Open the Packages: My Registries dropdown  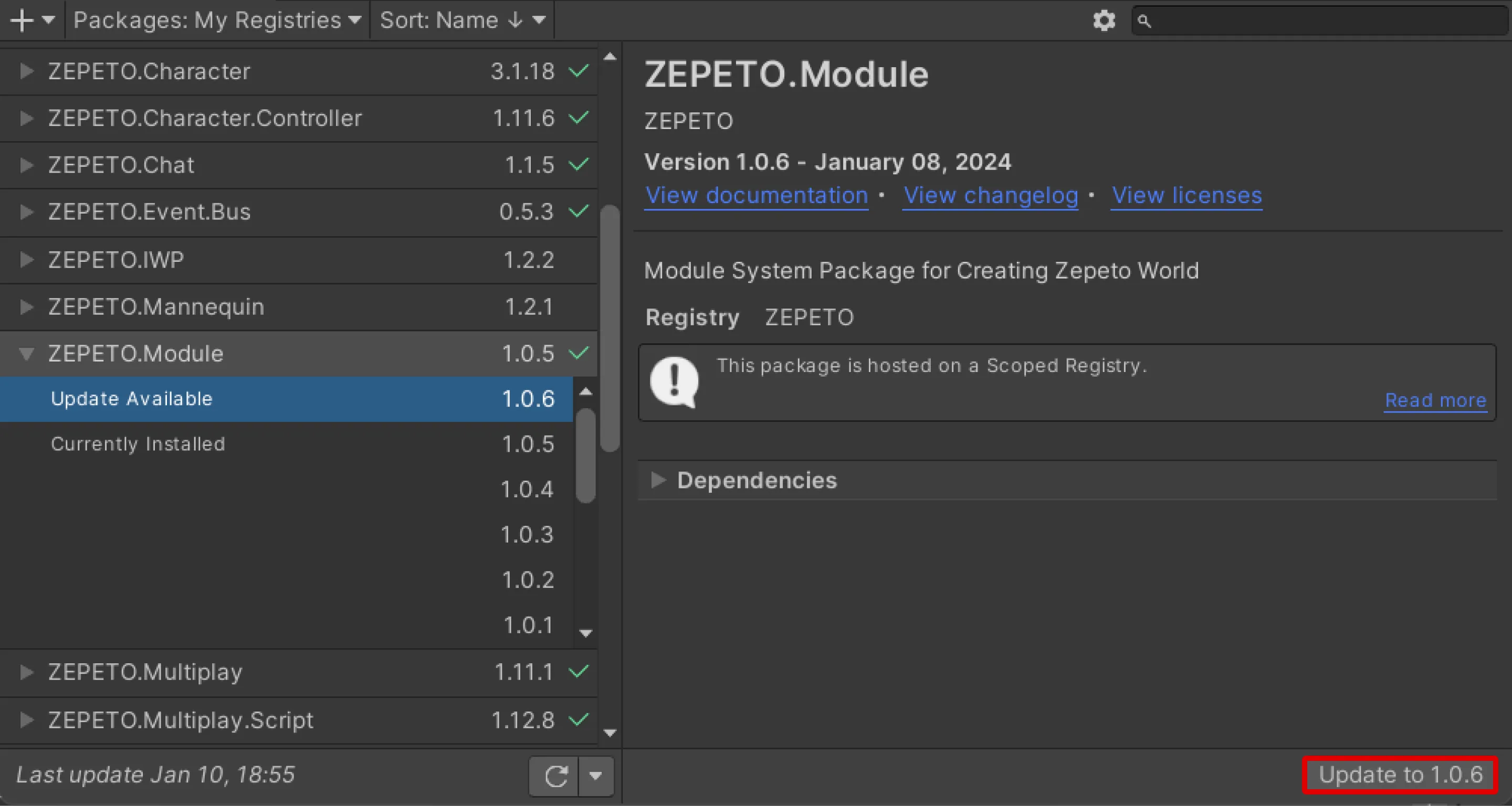point(217,20)
